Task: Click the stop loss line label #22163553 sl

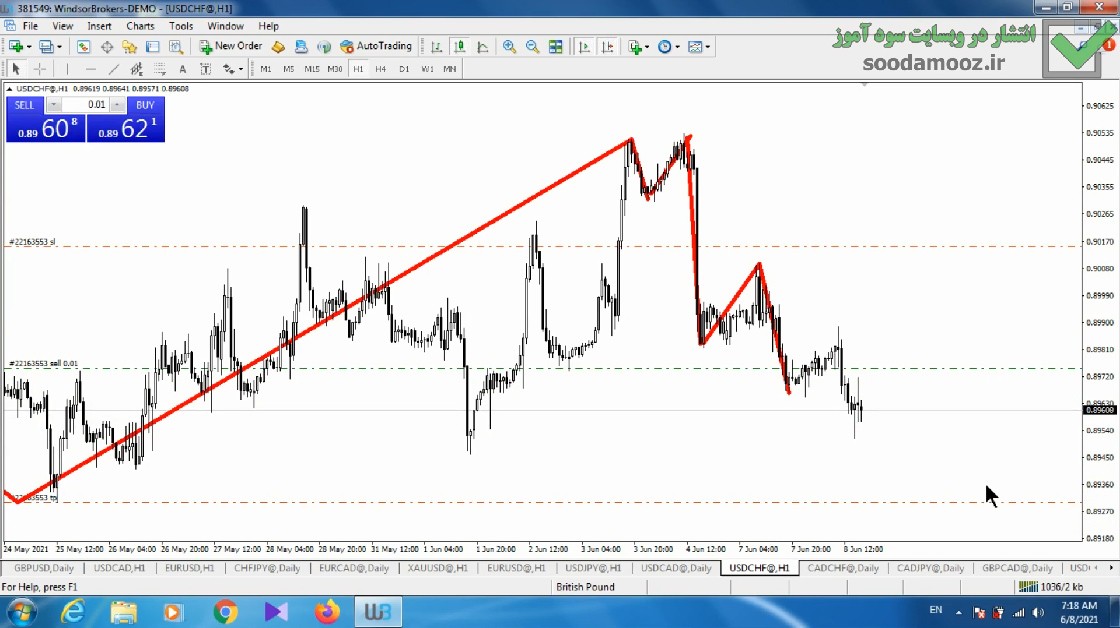Action: [x=32, y=241]
